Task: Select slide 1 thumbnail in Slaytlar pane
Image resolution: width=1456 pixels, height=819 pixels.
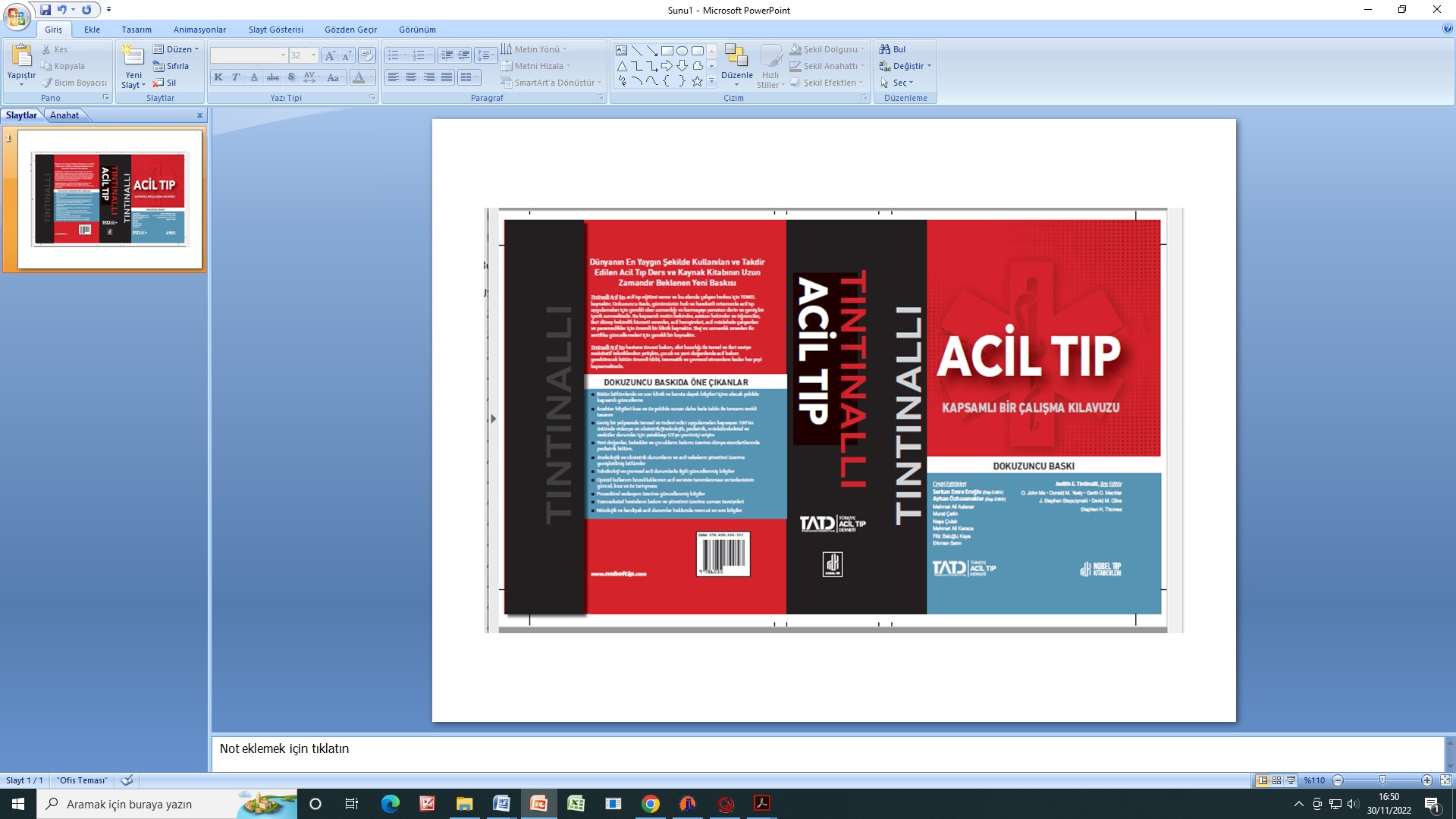Action: 110,199
